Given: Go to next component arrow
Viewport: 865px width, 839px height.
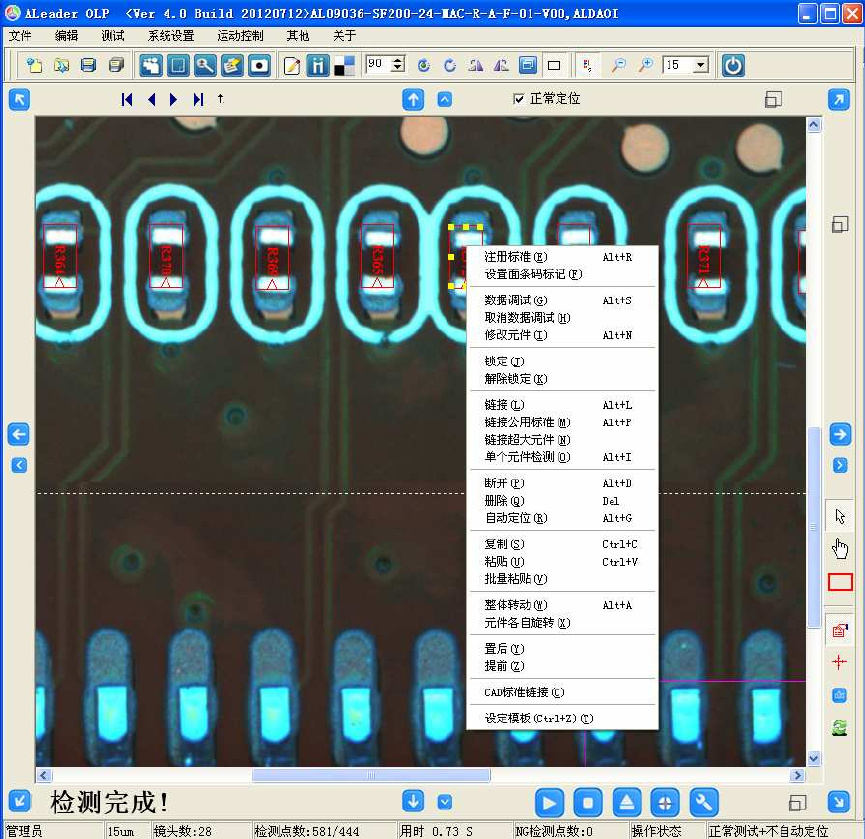Looking at the screenshot, I should coord(174,99).
